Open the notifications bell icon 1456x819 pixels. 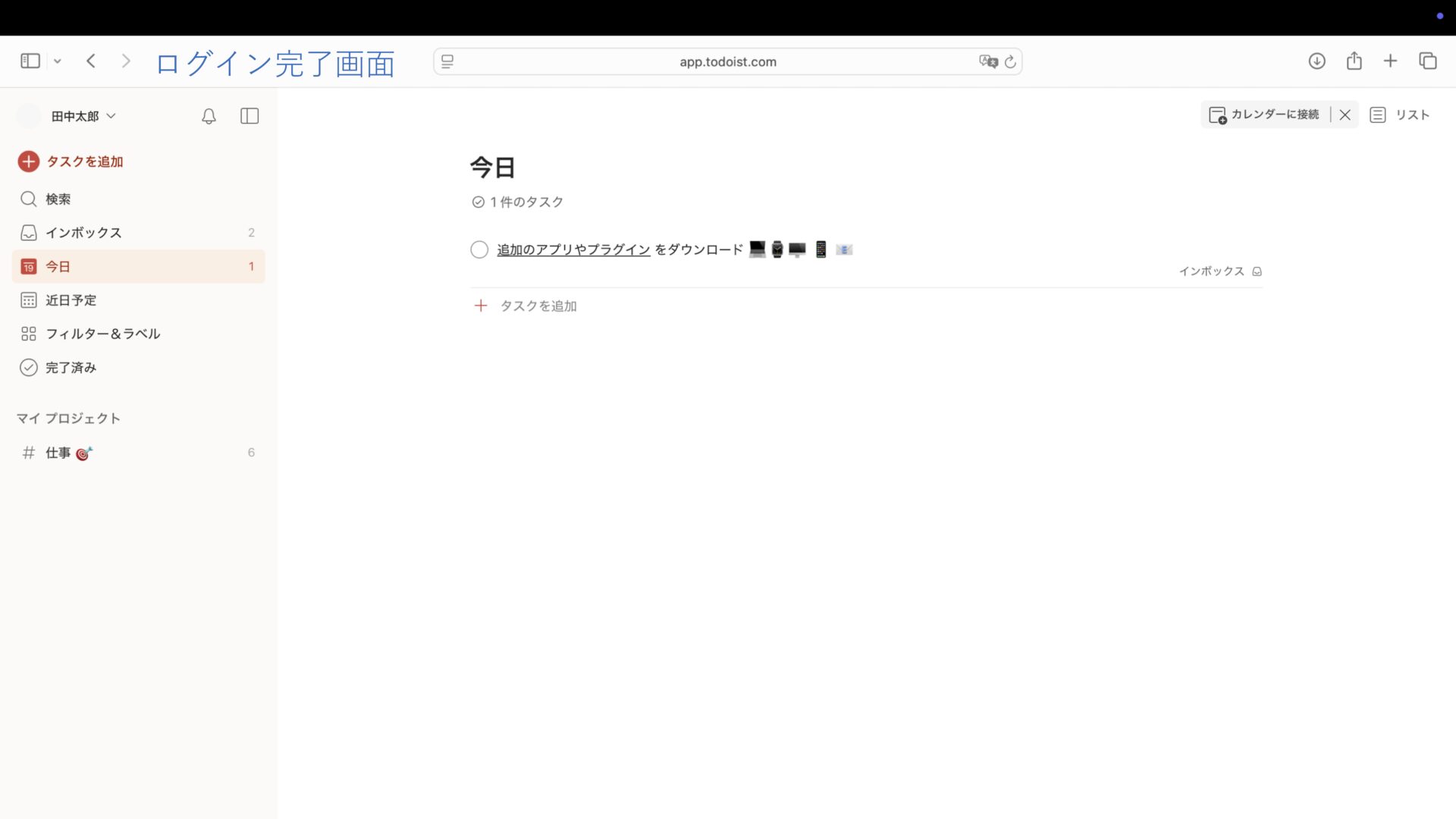pos(208,116)
